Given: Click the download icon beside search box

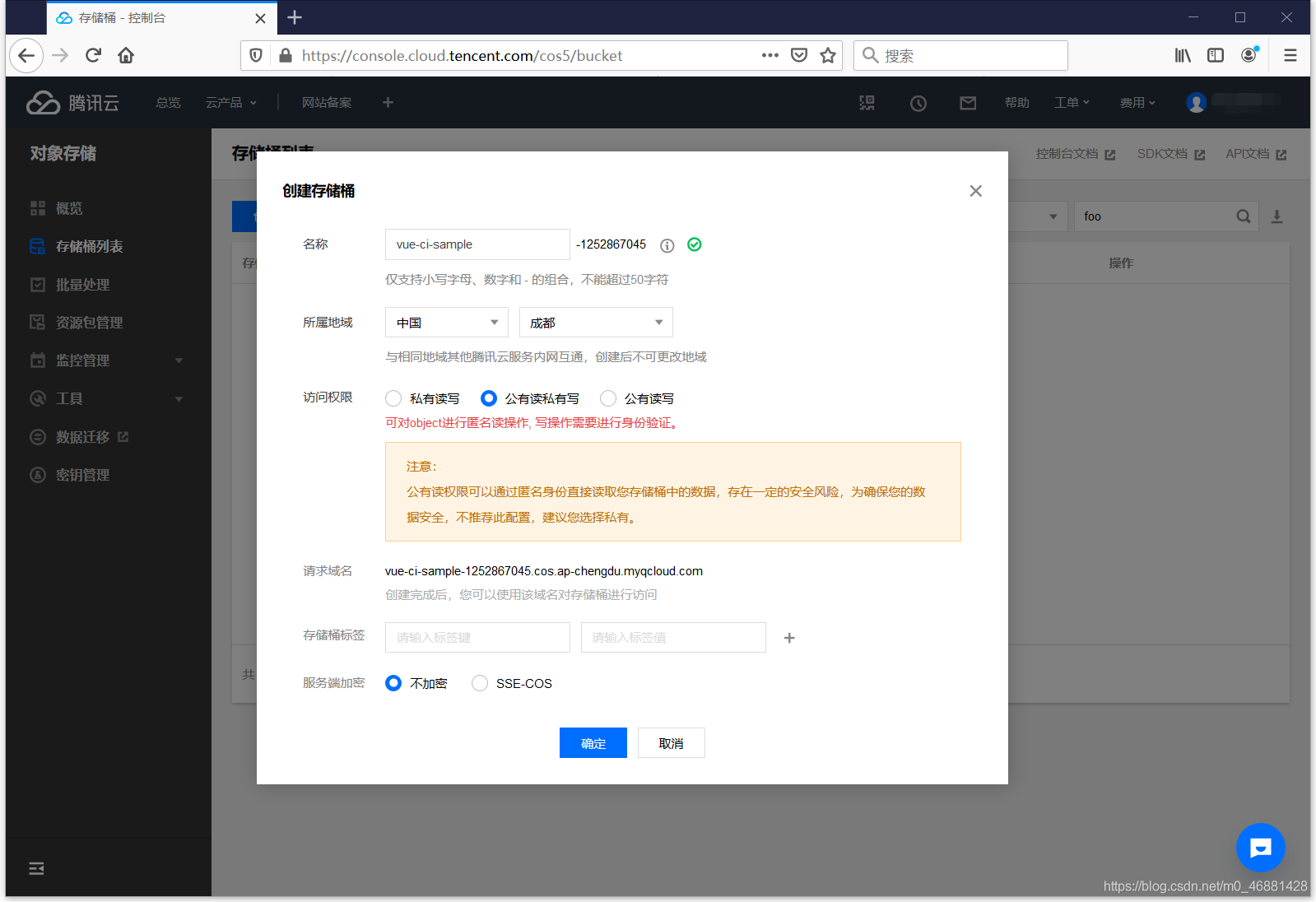Looking at the screenshot, I should (1276, 216).
